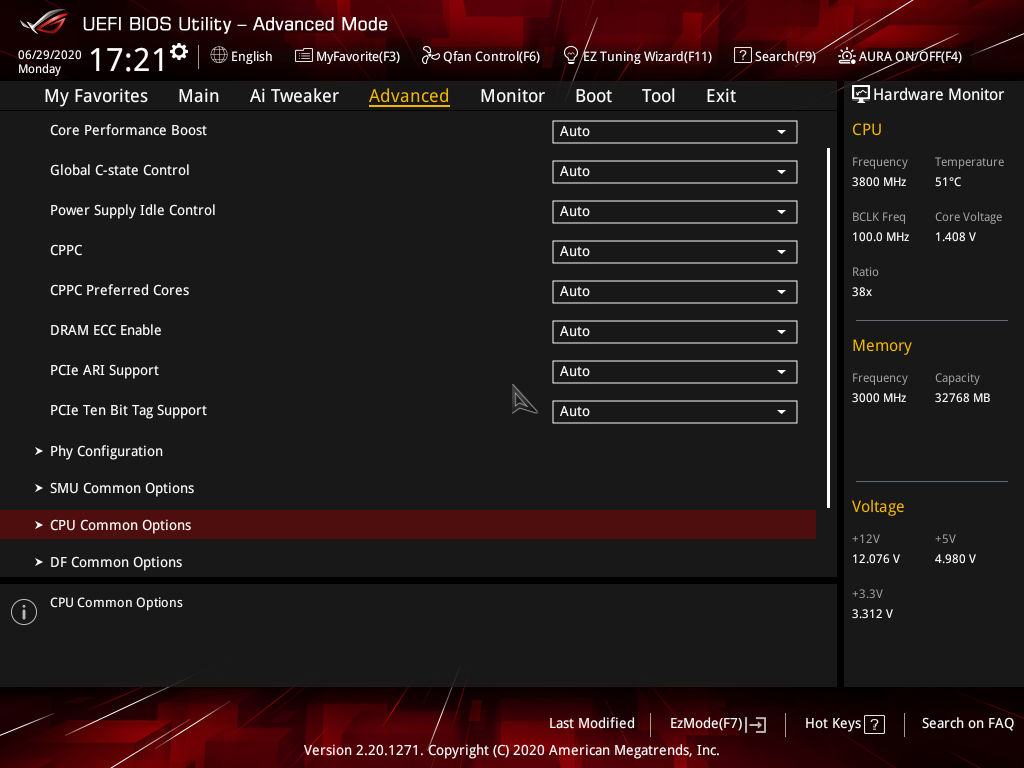Image resolution: width=1024 pixels, height=768 pixels.
Task: Change language via English label
Action: pyautogui.click(x=251, y=57)
